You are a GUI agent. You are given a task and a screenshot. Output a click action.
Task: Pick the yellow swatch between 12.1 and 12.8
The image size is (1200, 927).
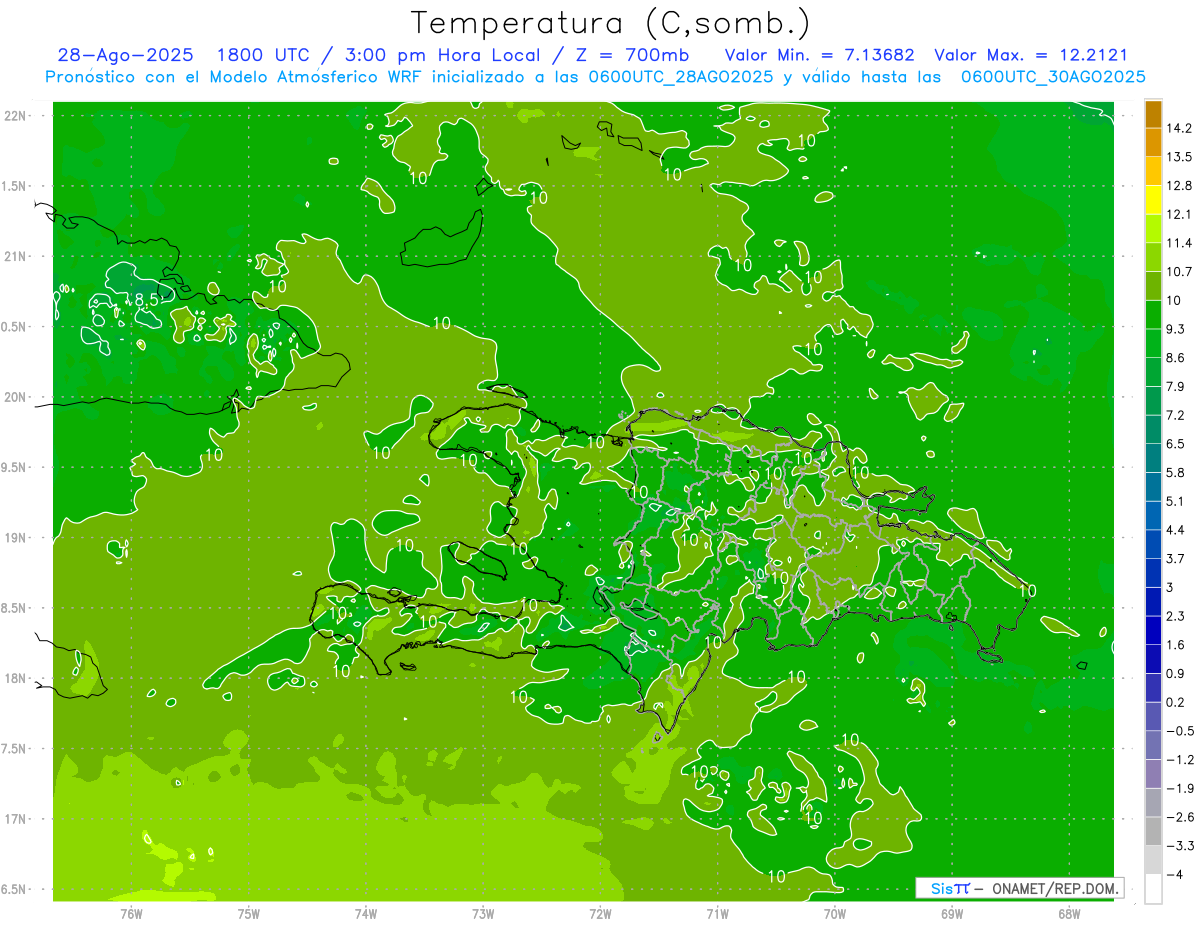(x=1153, y=200)
